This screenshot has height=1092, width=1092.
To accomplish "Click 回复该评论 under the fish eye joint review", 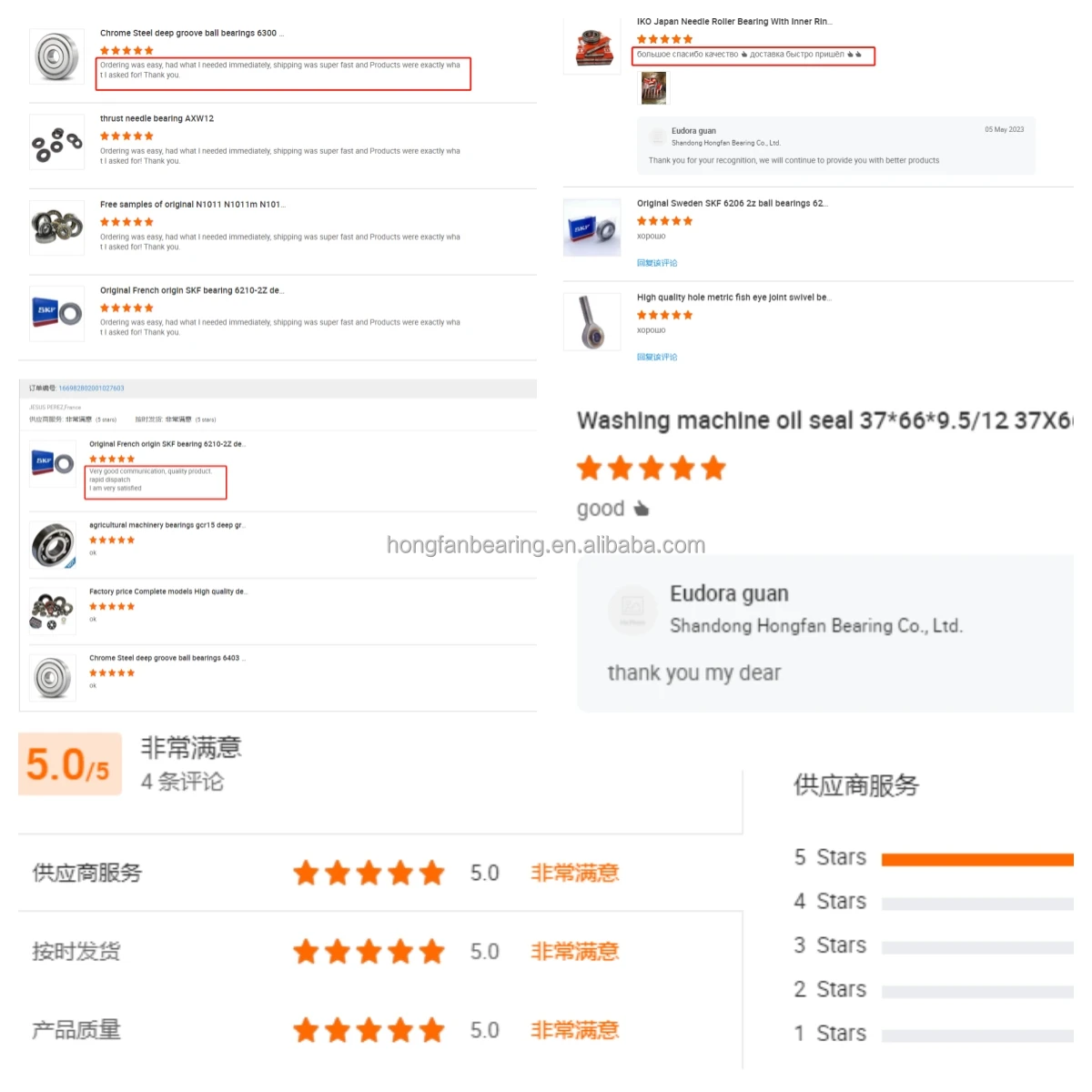I will [657, 357].
